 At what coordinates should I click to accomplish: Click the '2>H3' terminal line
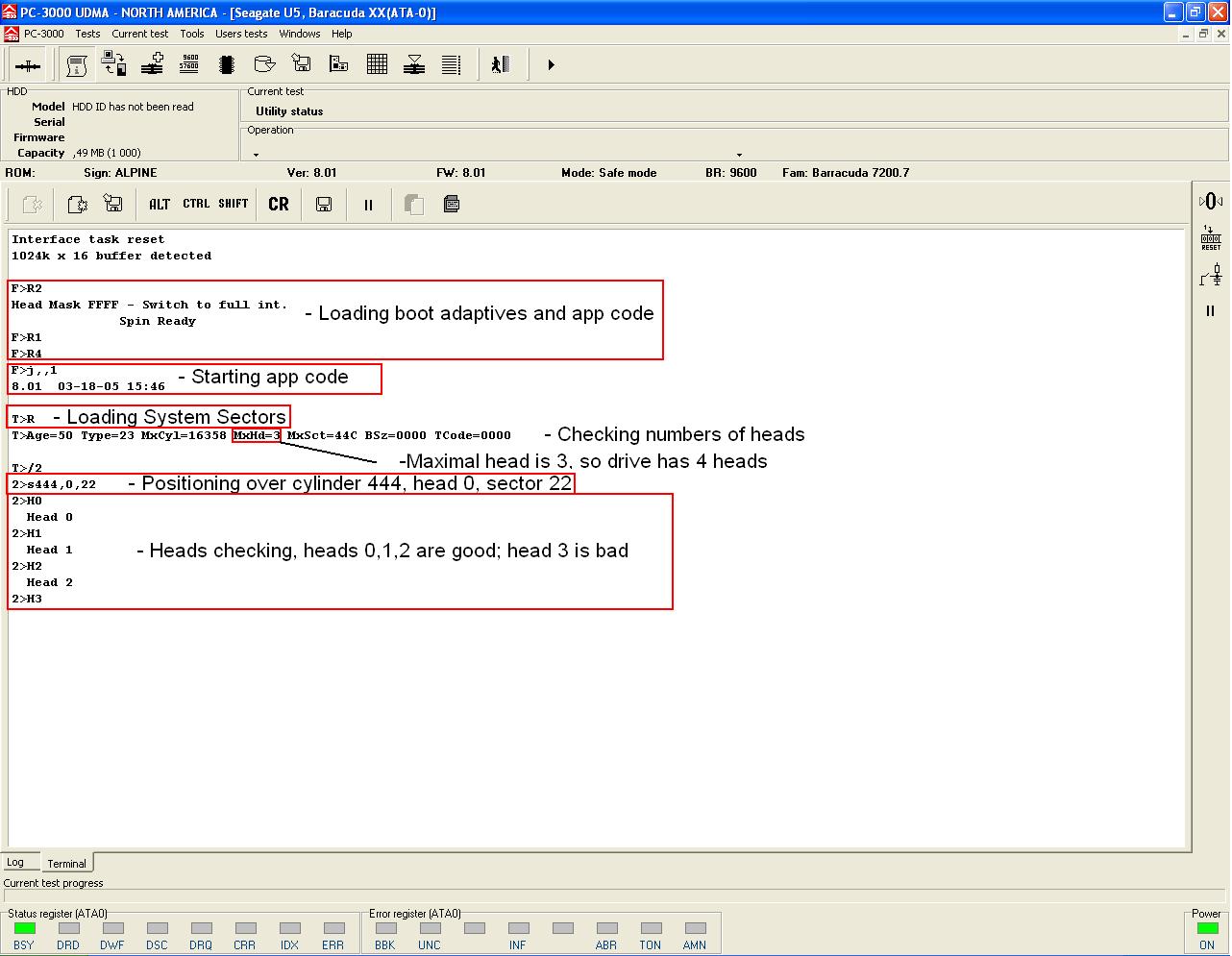(x=27, y=599)
